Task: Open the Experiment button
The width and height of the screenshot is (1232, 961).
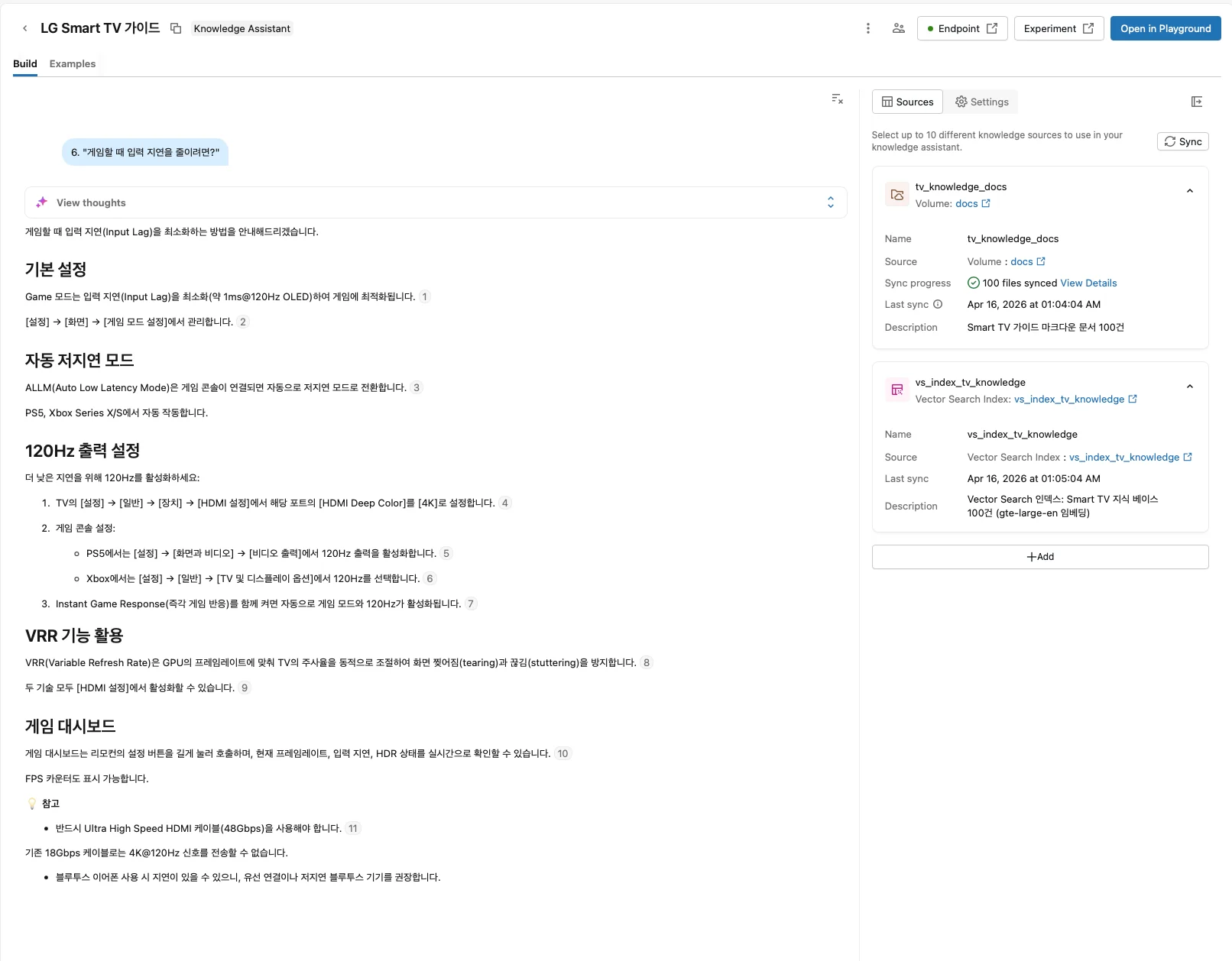Action: click(1059, 28)
